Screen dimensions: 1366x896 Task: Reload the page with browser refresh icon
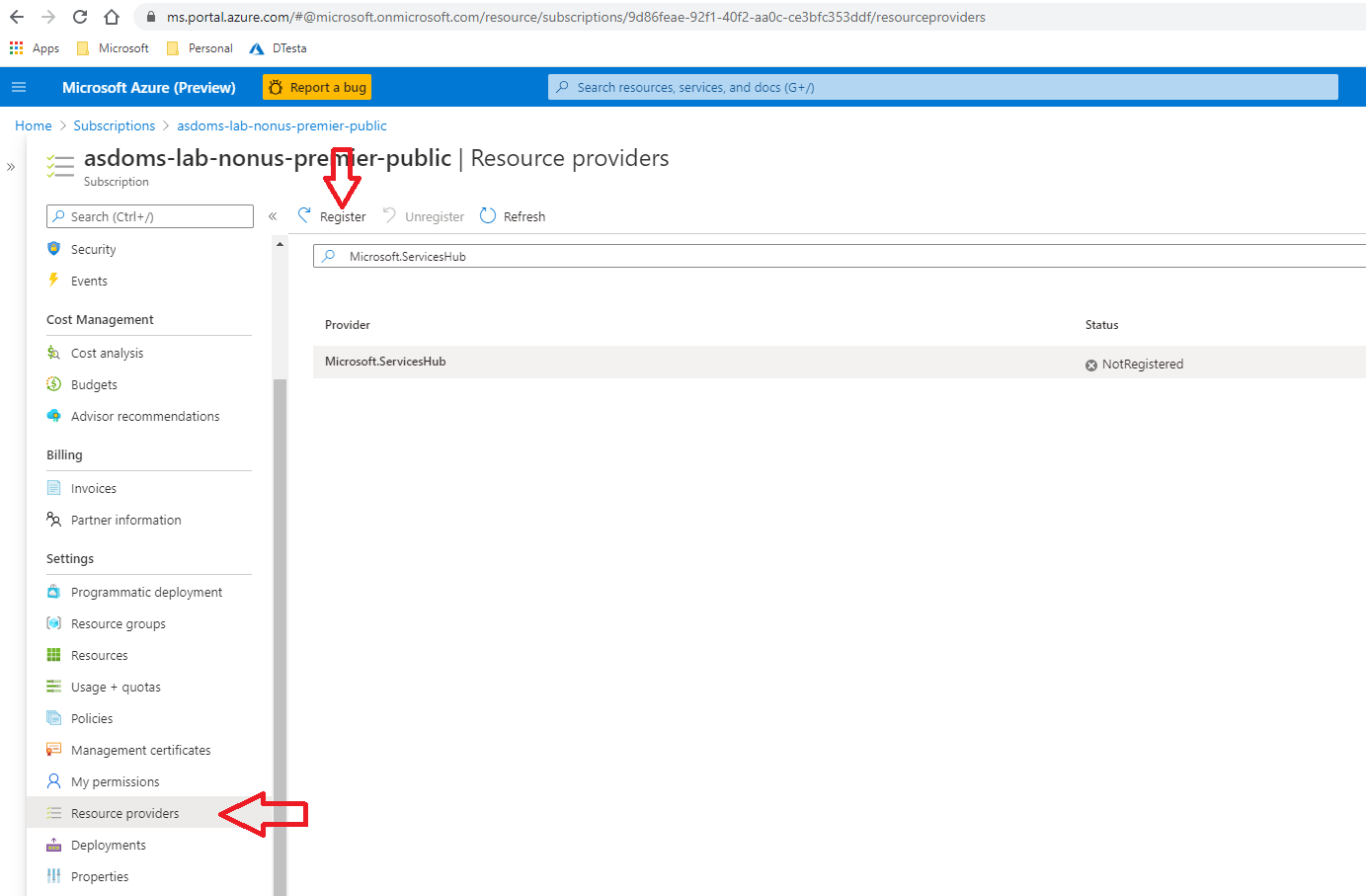(x=80, y=17)
